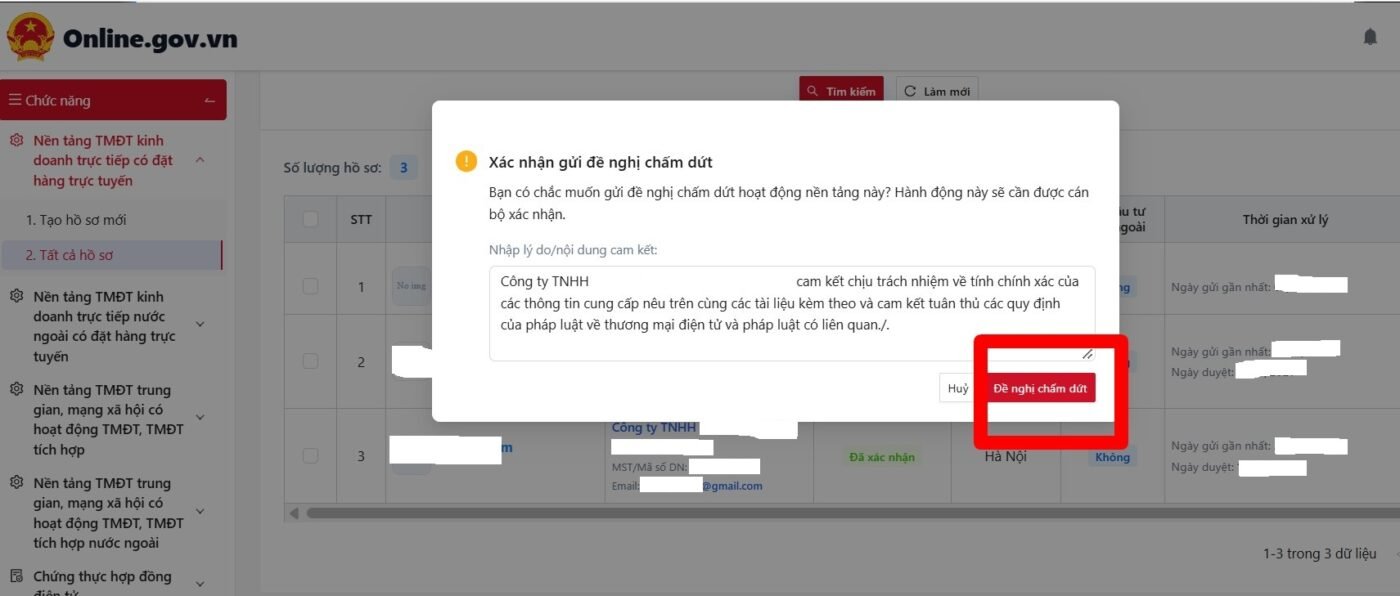The height and width of the screenshot is (596, 1400).
Task: Click into the commitment reason text area
Action: click(x=792, y=313)
